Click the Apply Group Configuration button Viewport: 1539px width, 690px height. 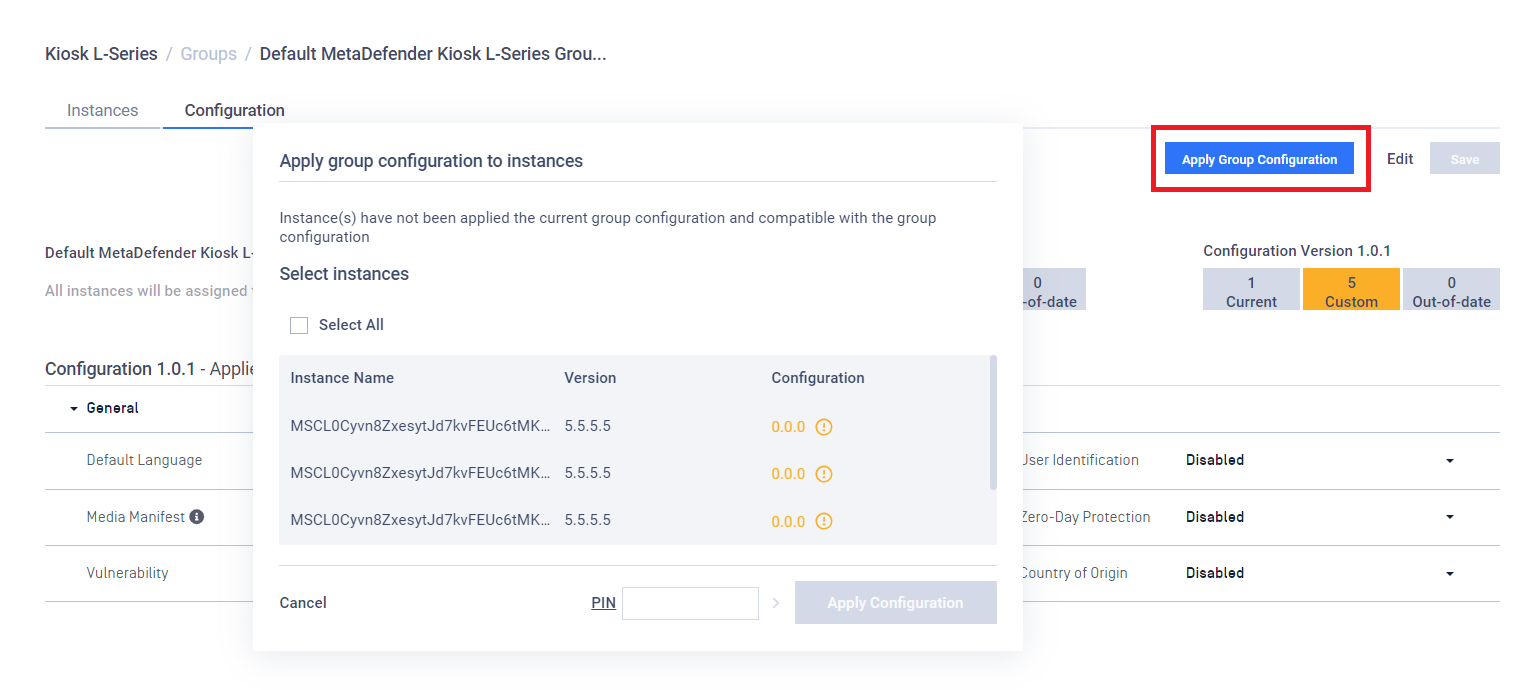pyautogui.click(x=1259, y=159)
